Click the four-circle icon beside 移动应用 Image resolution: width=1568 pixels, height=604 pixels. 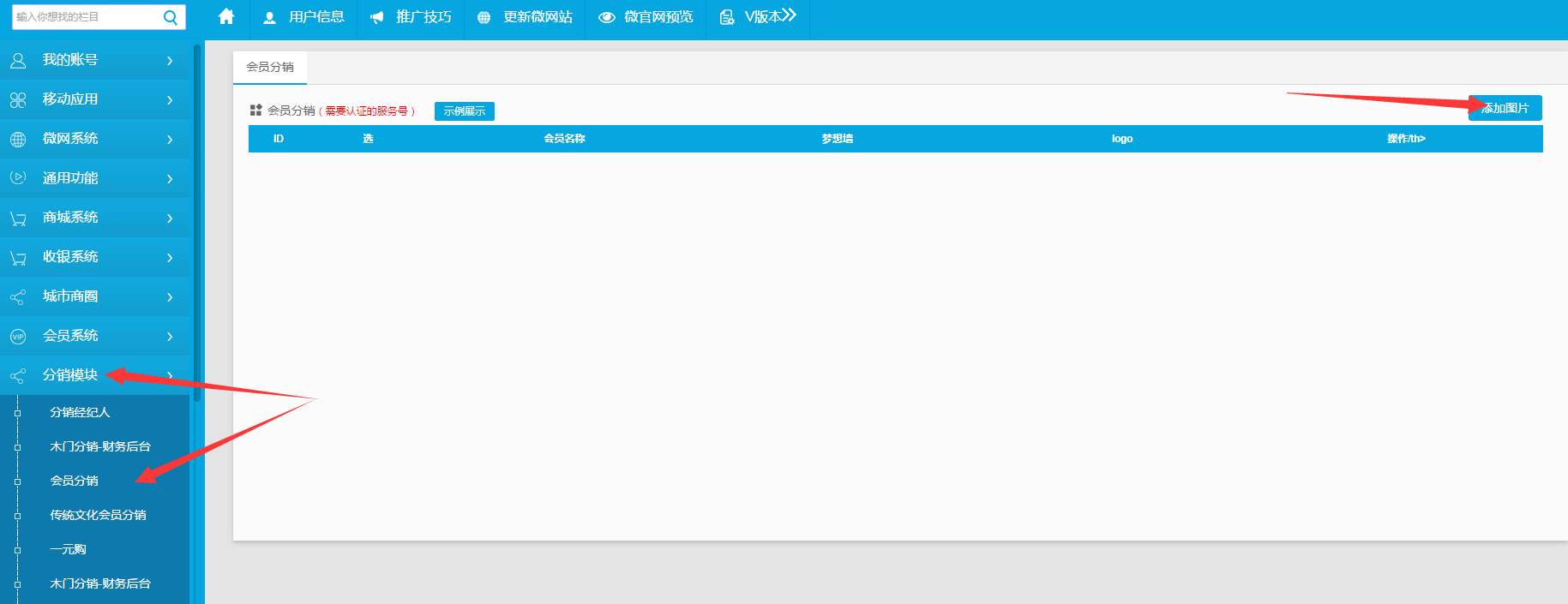(x=18, y=100)
